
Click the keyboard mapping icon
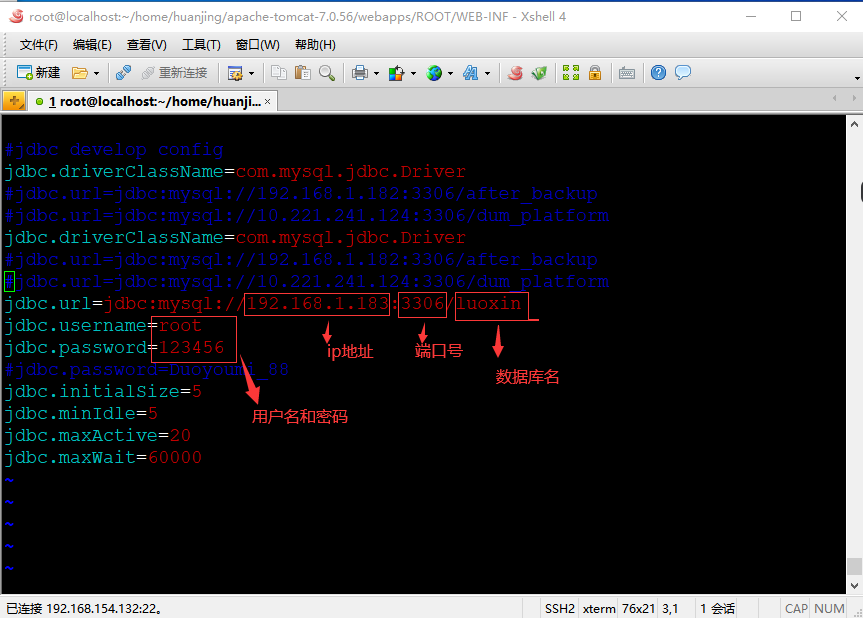point(627,73)
